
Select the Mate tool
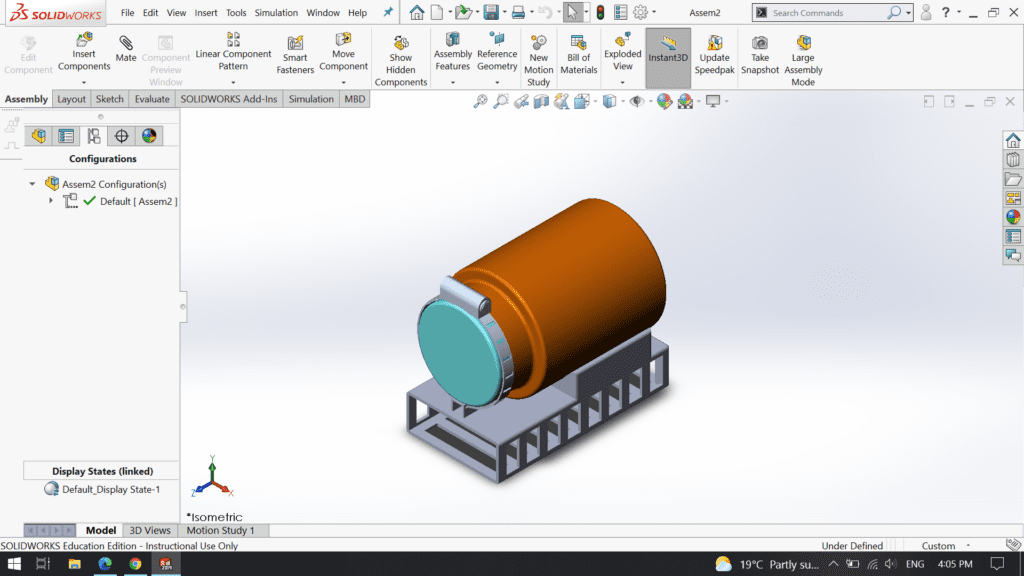coord(125,50)
